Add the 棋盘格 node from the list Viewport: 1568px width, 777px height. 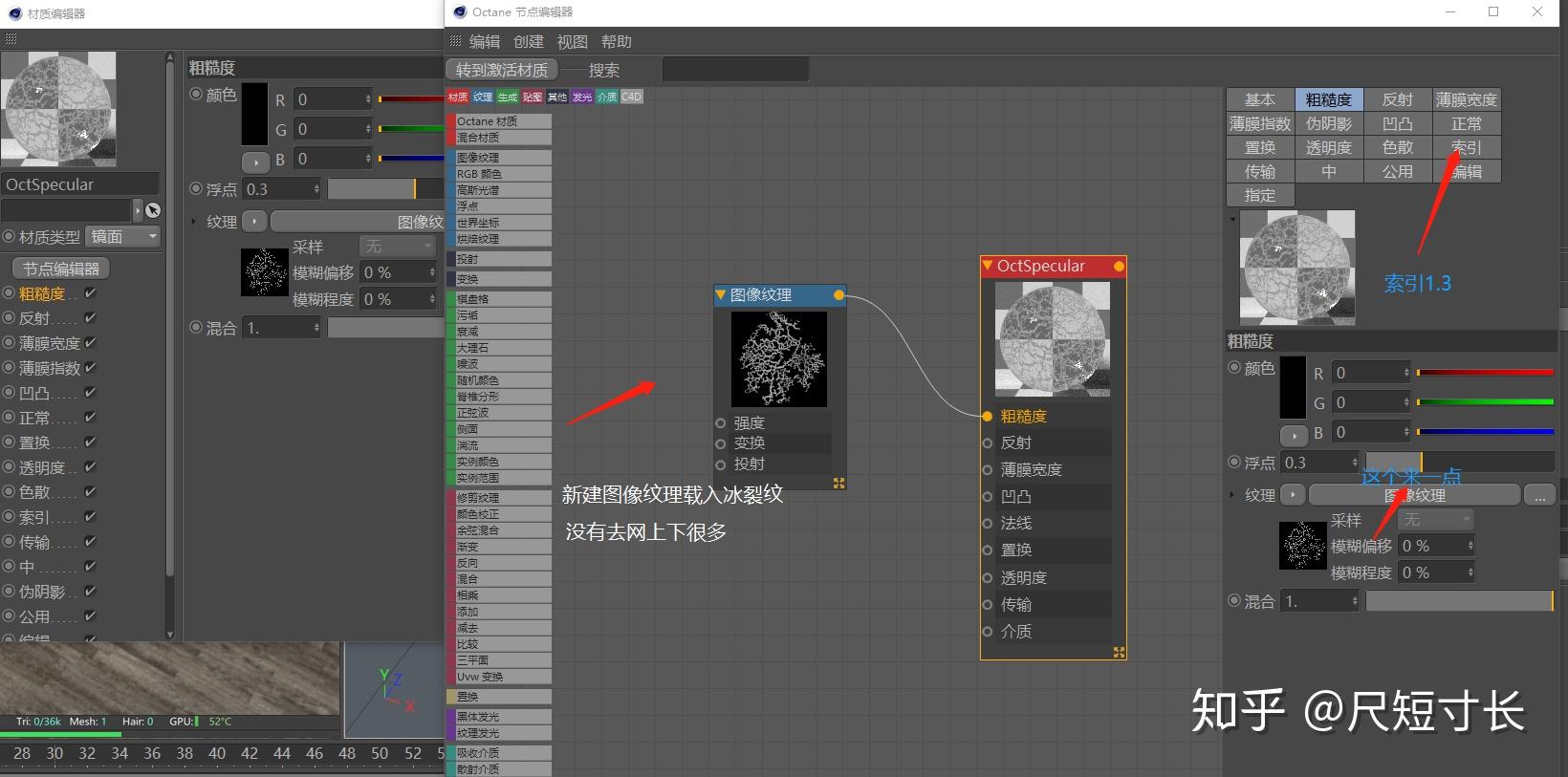coord(499,299)
